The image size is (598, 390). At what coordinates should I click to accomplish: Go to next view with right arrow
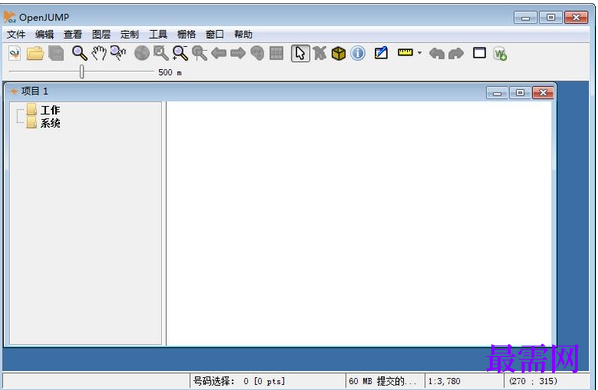(x=238, y=53)
